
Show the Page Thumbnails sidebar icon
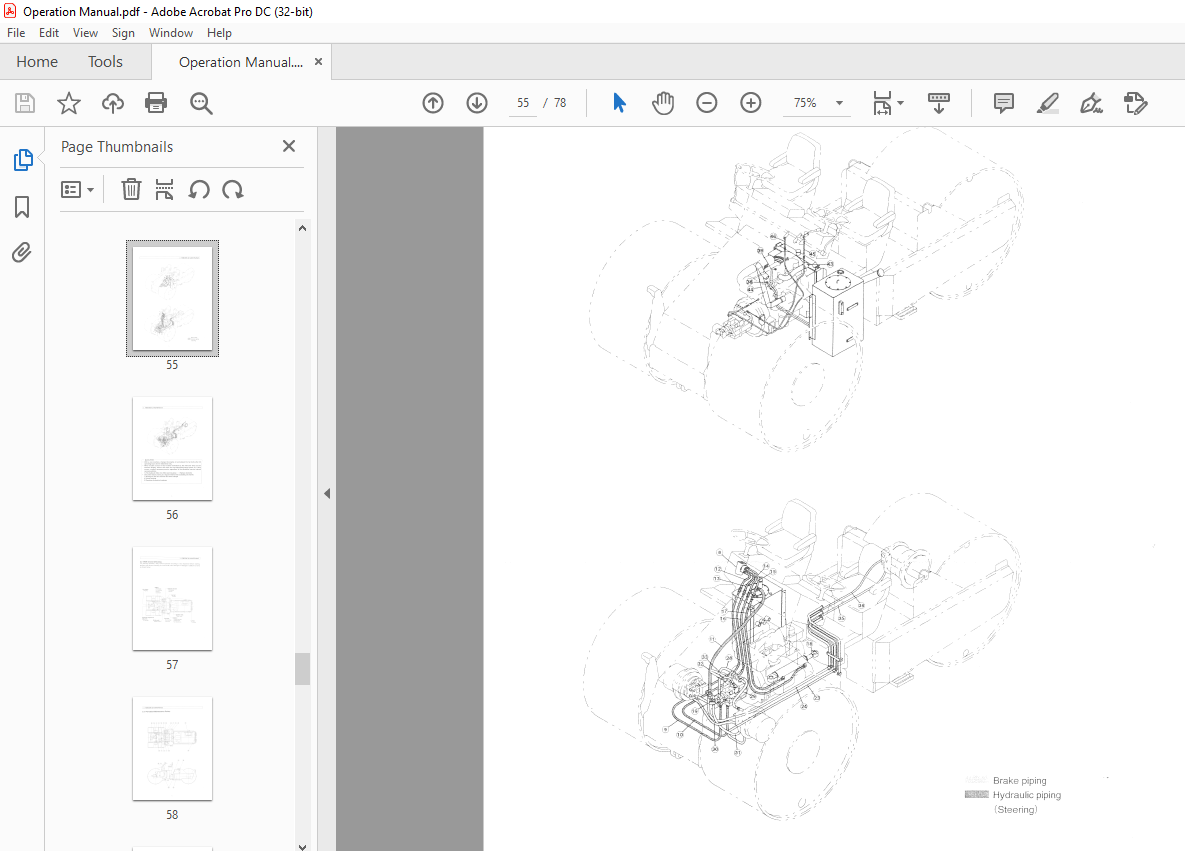click(x=23, y=159)
